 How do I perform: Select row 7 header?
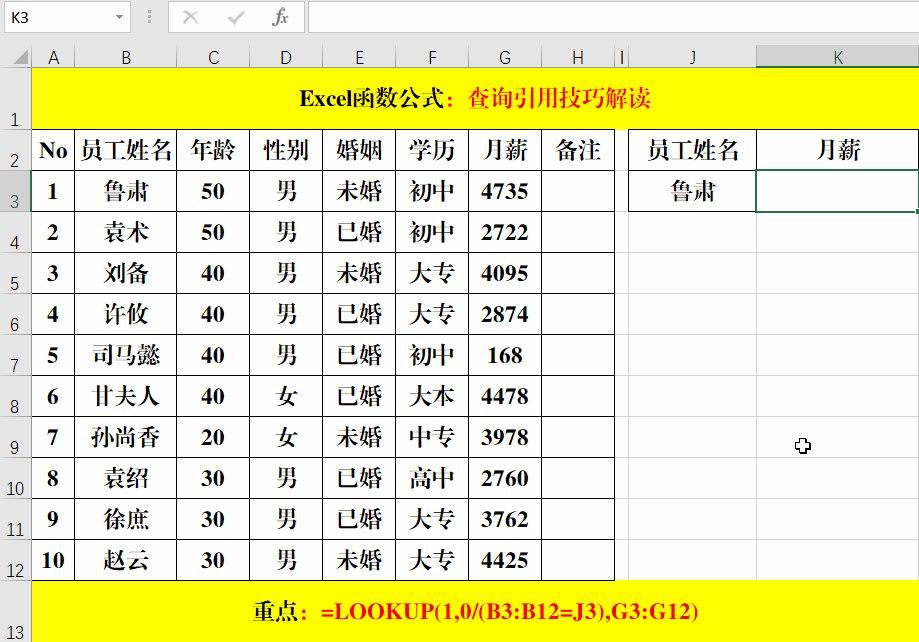coord(15,355)
